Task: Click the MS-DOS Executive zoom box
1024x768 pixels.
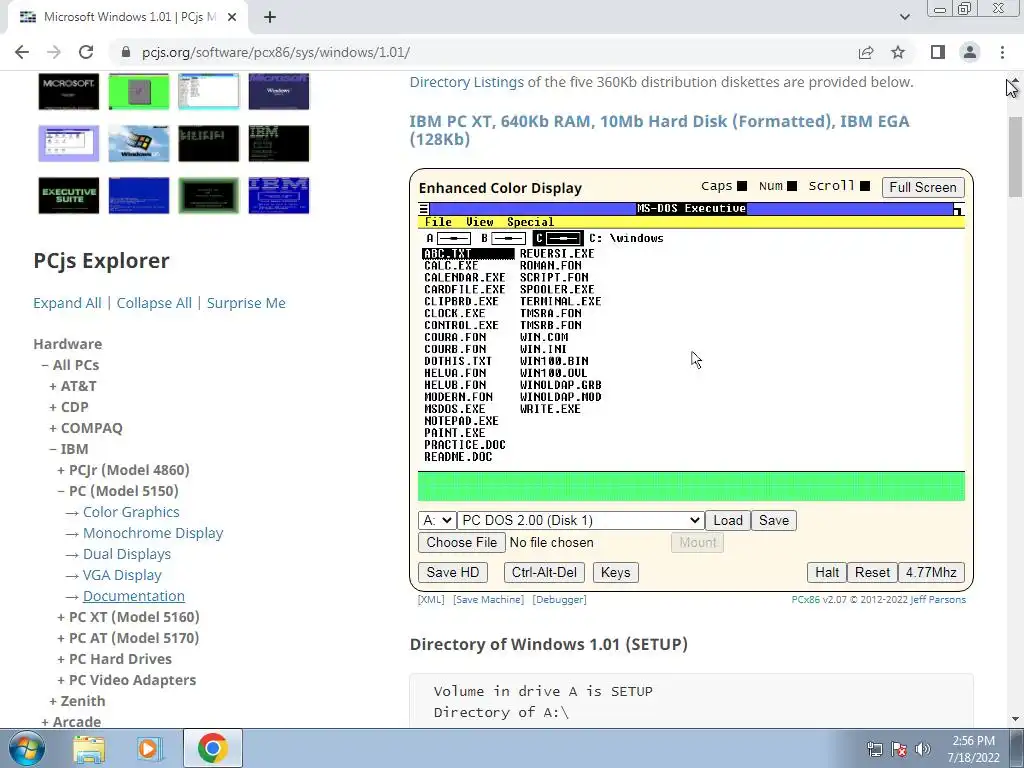Action: 958,209
